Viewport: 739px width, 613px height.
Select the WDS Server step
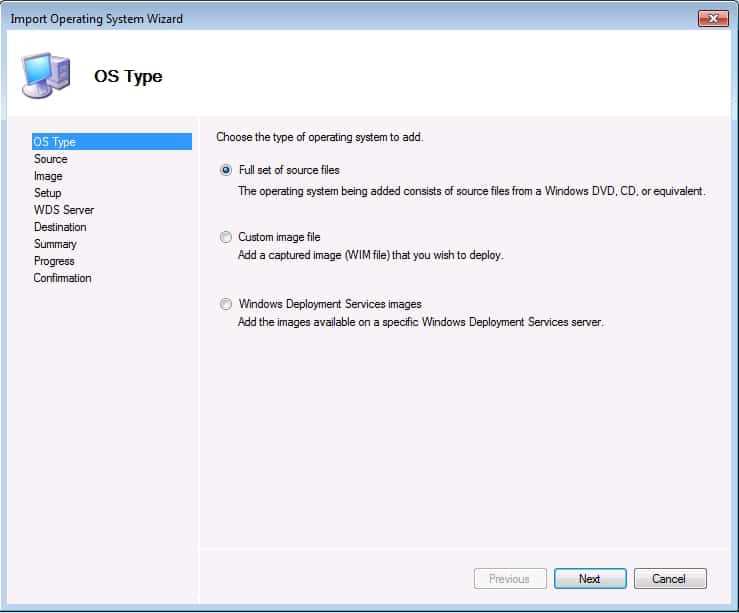64,210
